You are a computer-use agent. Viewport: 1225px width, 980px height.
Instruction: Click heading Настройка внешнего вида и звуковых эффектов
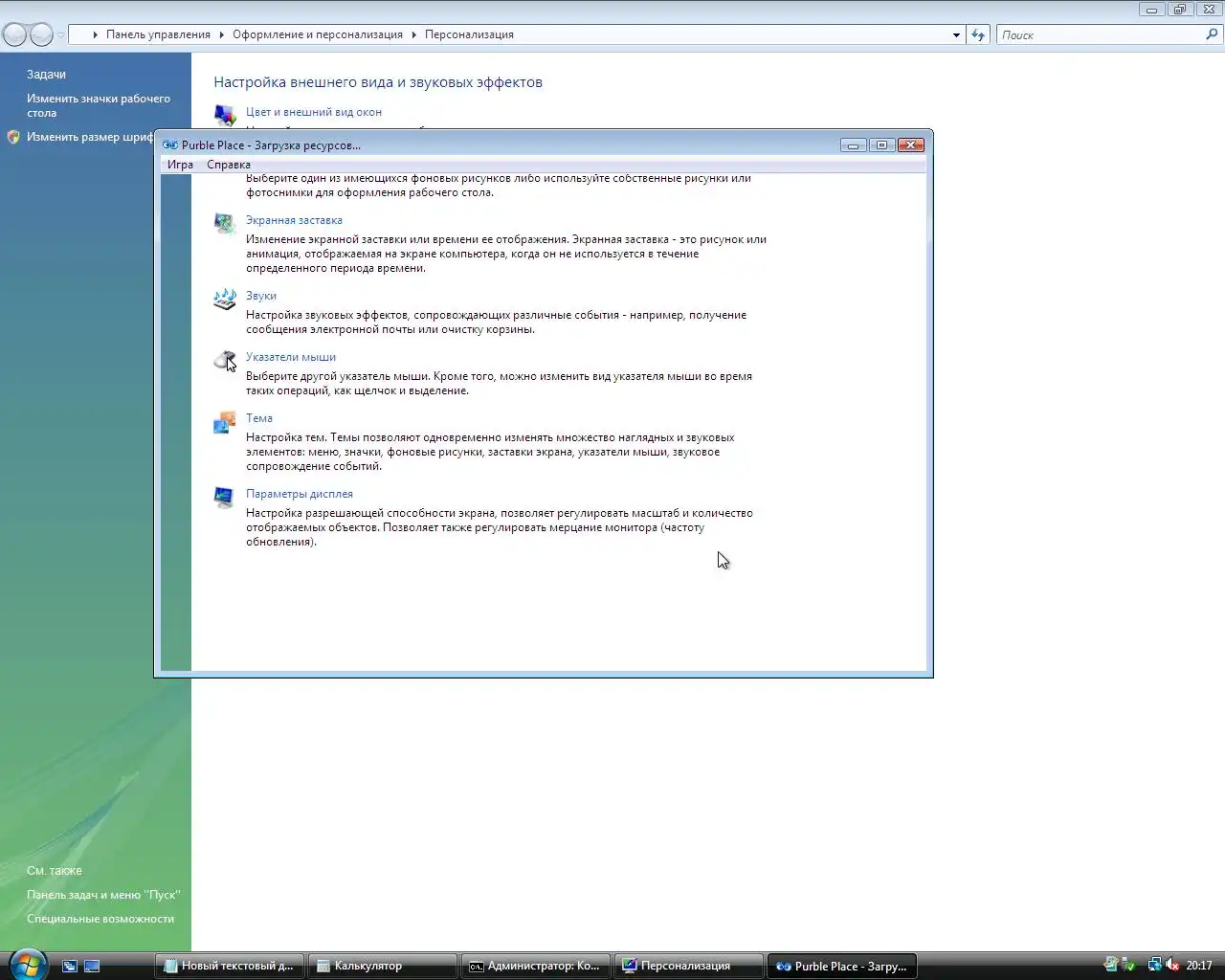click(x=378, y=82)
